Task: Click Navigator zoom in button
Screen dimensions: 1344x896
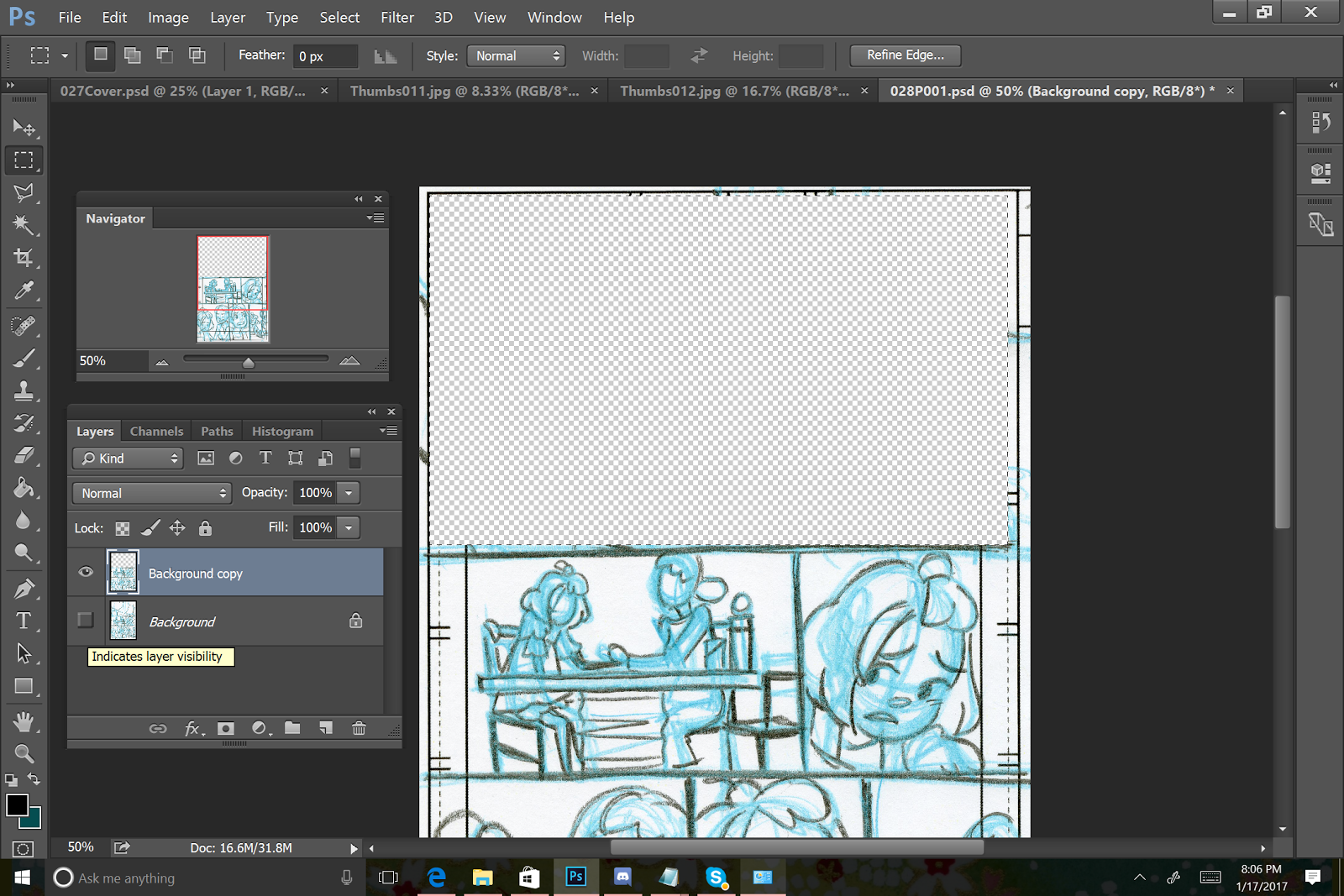Action: [349, 361]
